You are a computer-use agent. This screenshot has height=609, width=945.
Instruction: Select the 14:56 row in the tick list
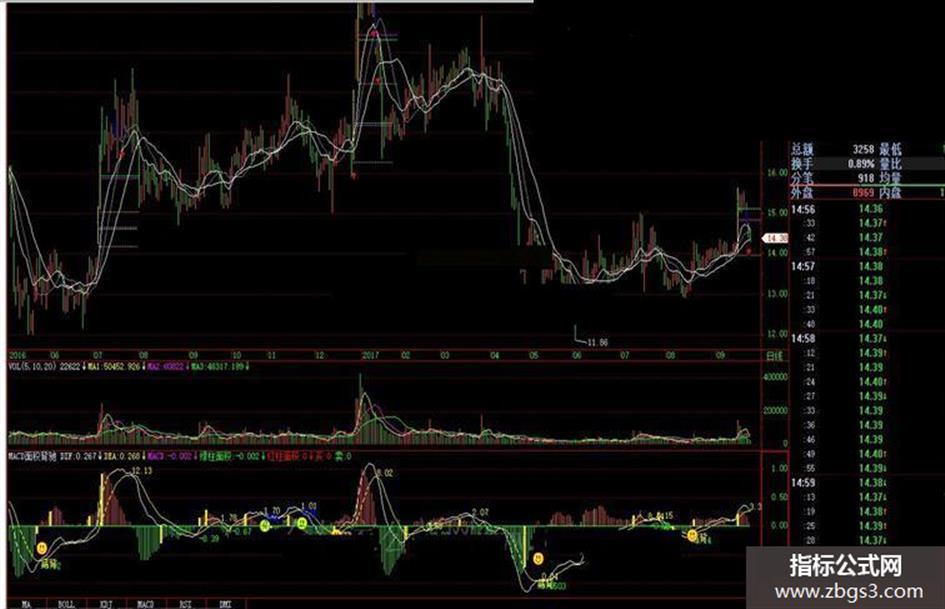pyautogui.click(x=868, y=209)
